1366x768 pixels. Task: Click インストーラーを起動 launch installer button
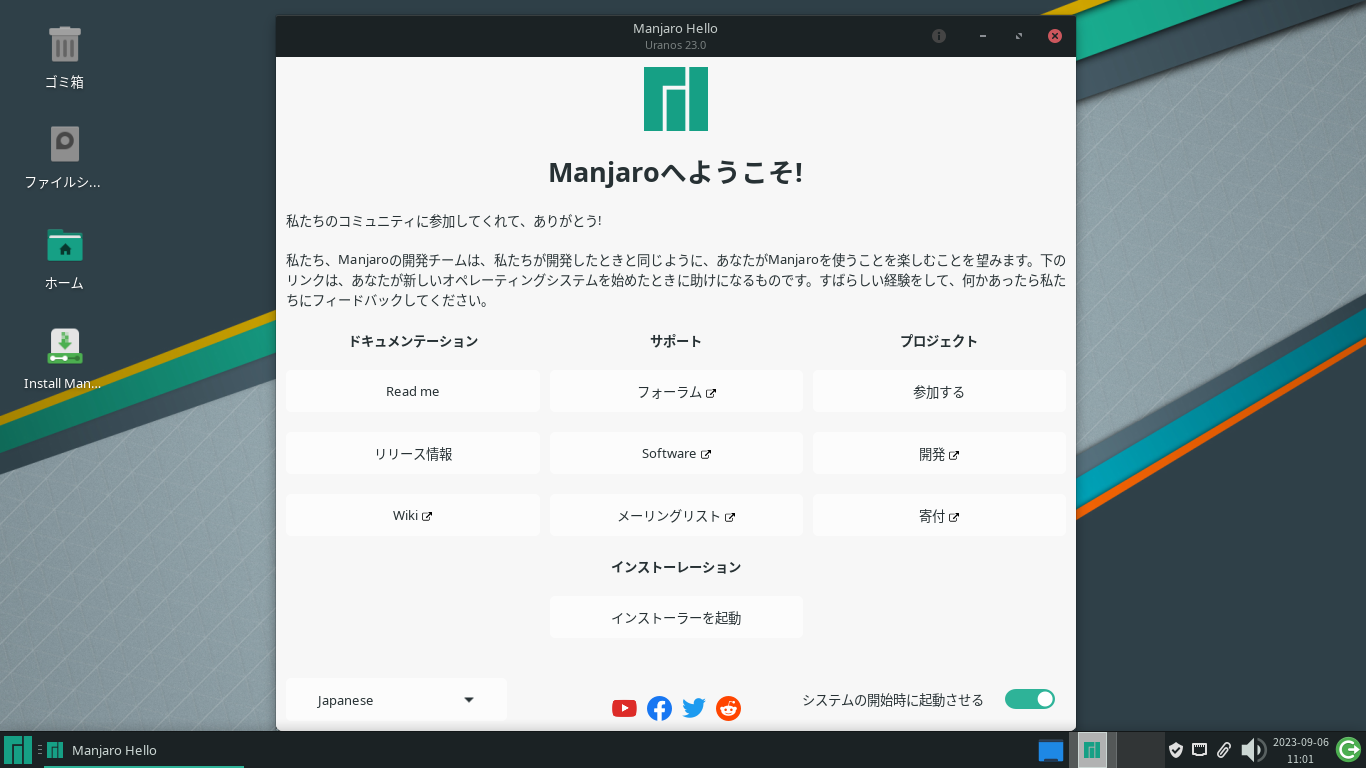(x=676, y=617)
